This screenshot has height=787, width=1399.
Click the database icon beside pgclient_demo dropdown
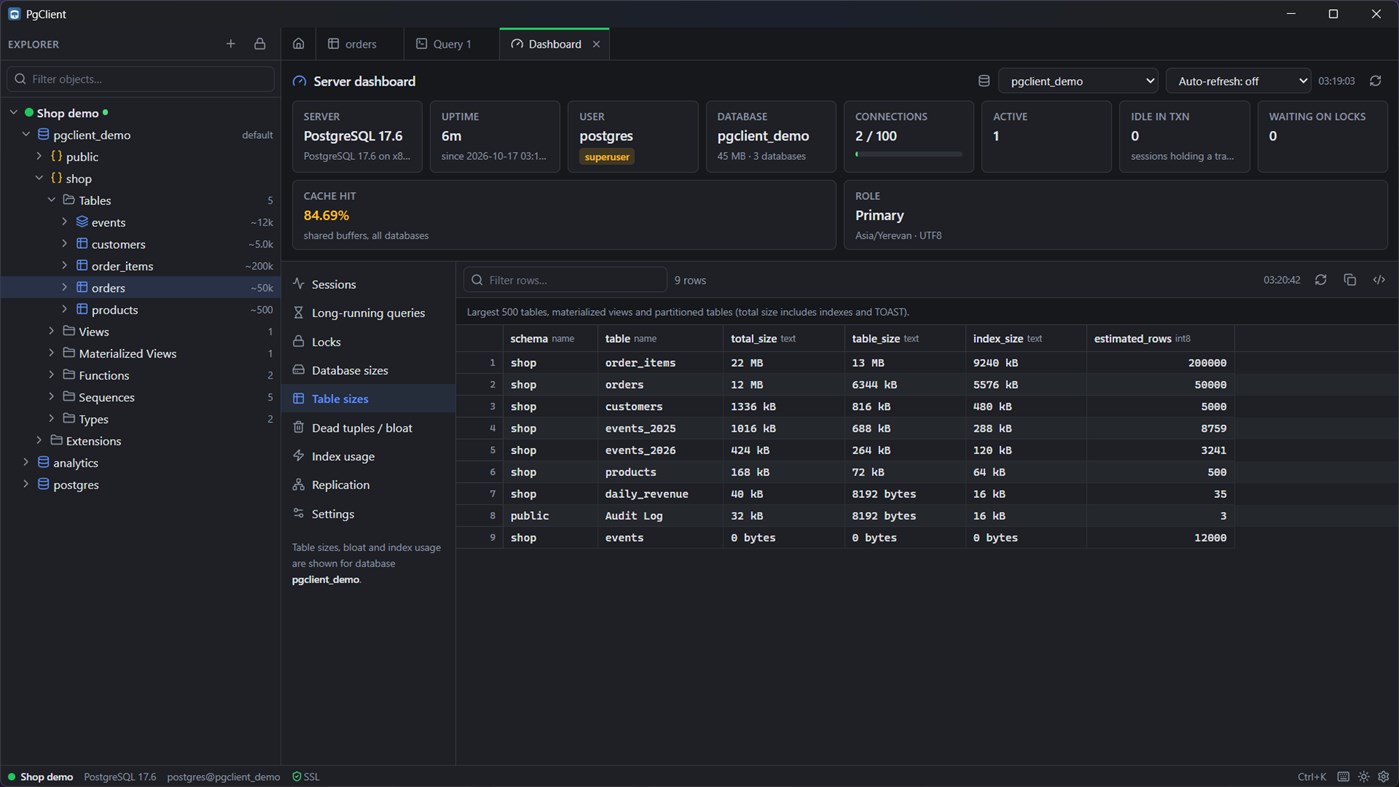pos(984,81)
